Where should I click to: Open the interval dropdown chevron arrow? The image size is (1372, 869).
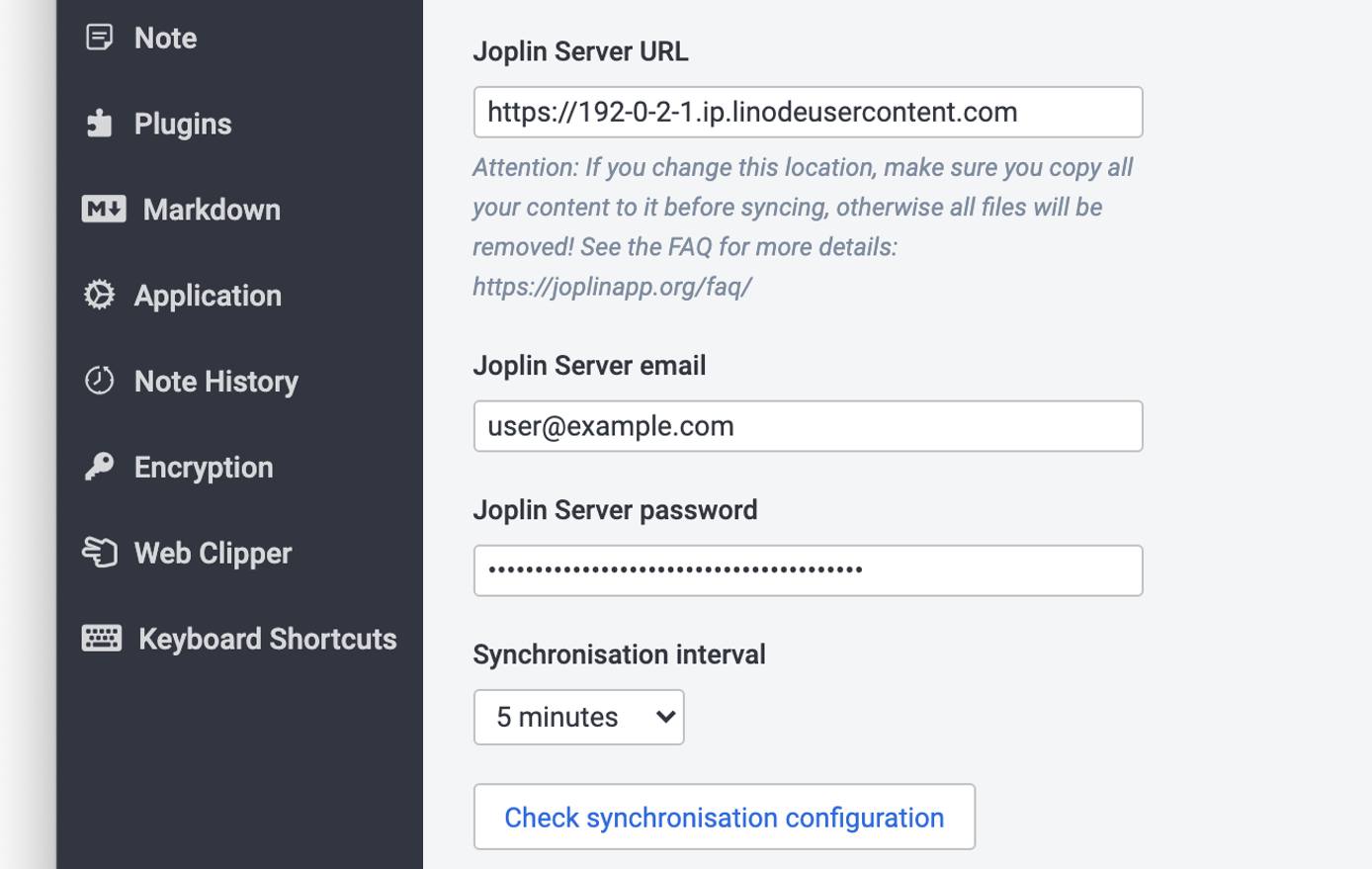tap(666, 717)
